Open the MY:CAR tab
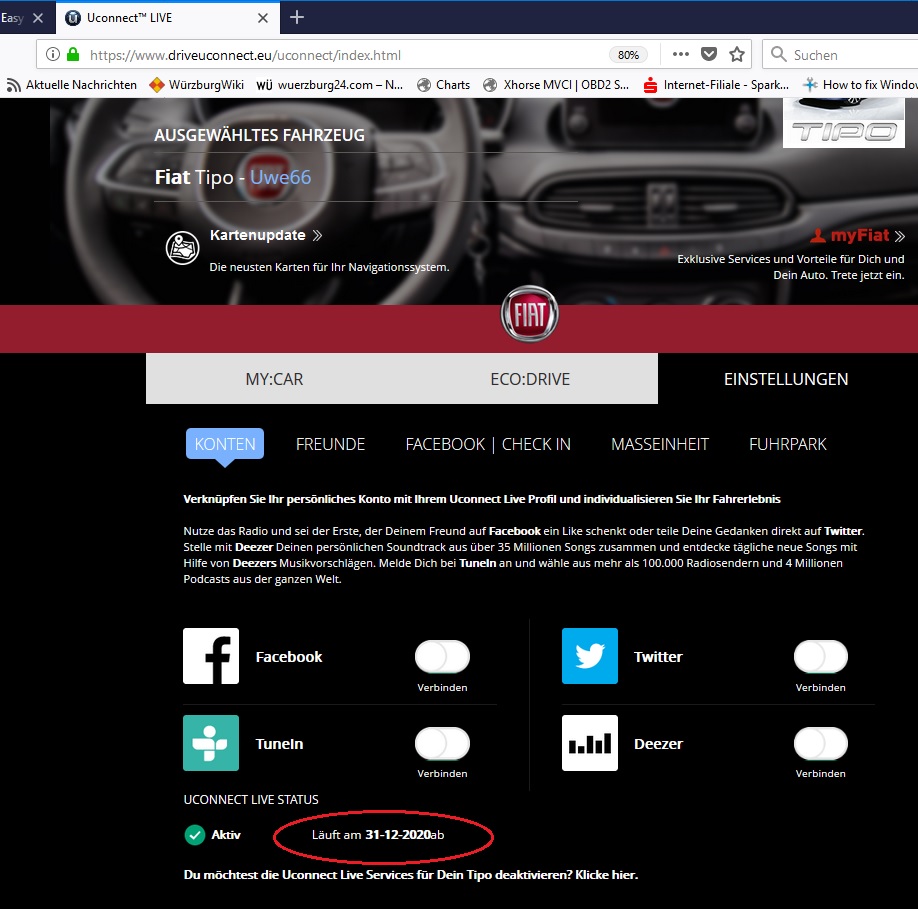 point(274,379)
